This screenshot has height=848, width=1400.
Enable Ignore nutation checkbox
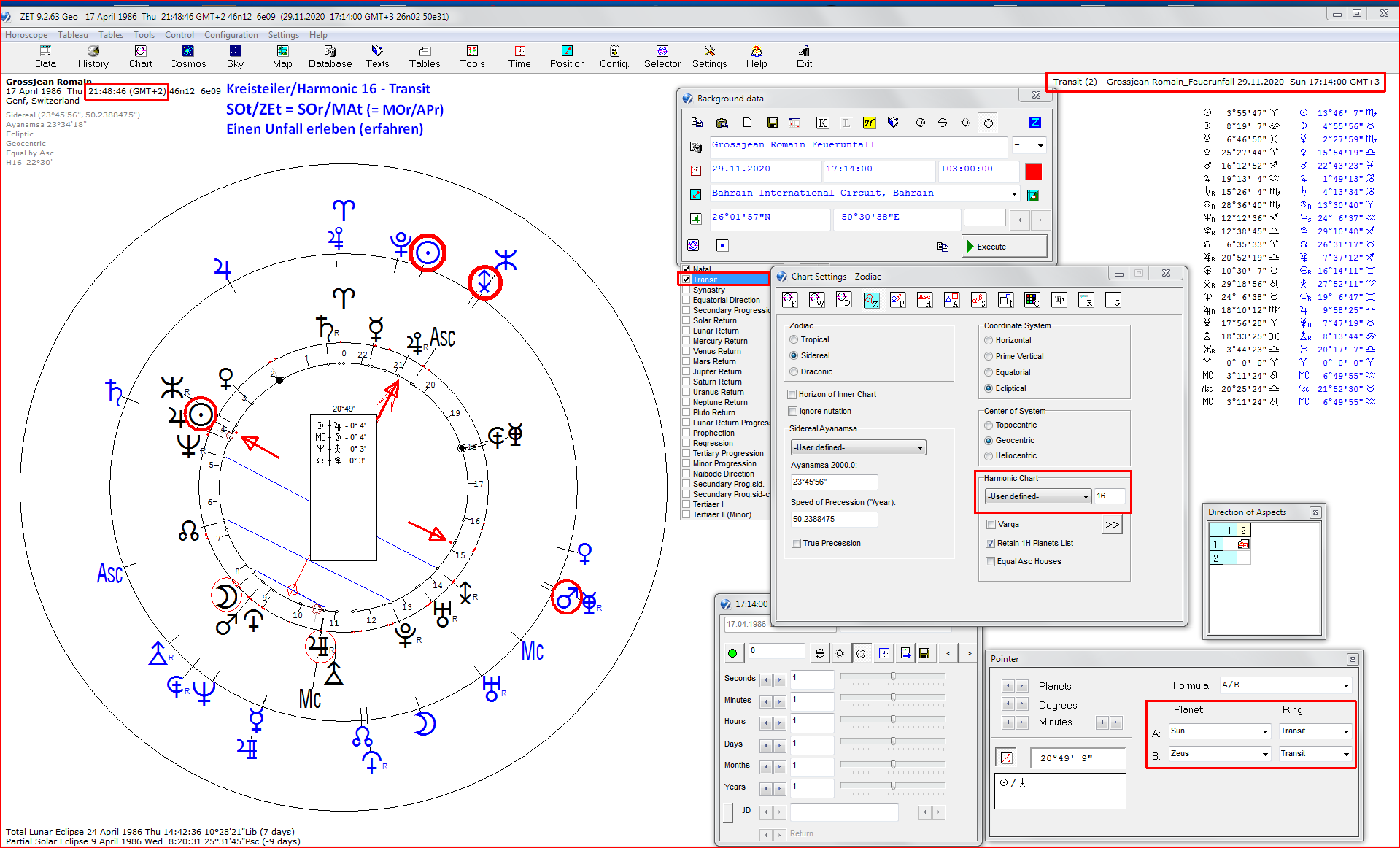click(792, 411)
